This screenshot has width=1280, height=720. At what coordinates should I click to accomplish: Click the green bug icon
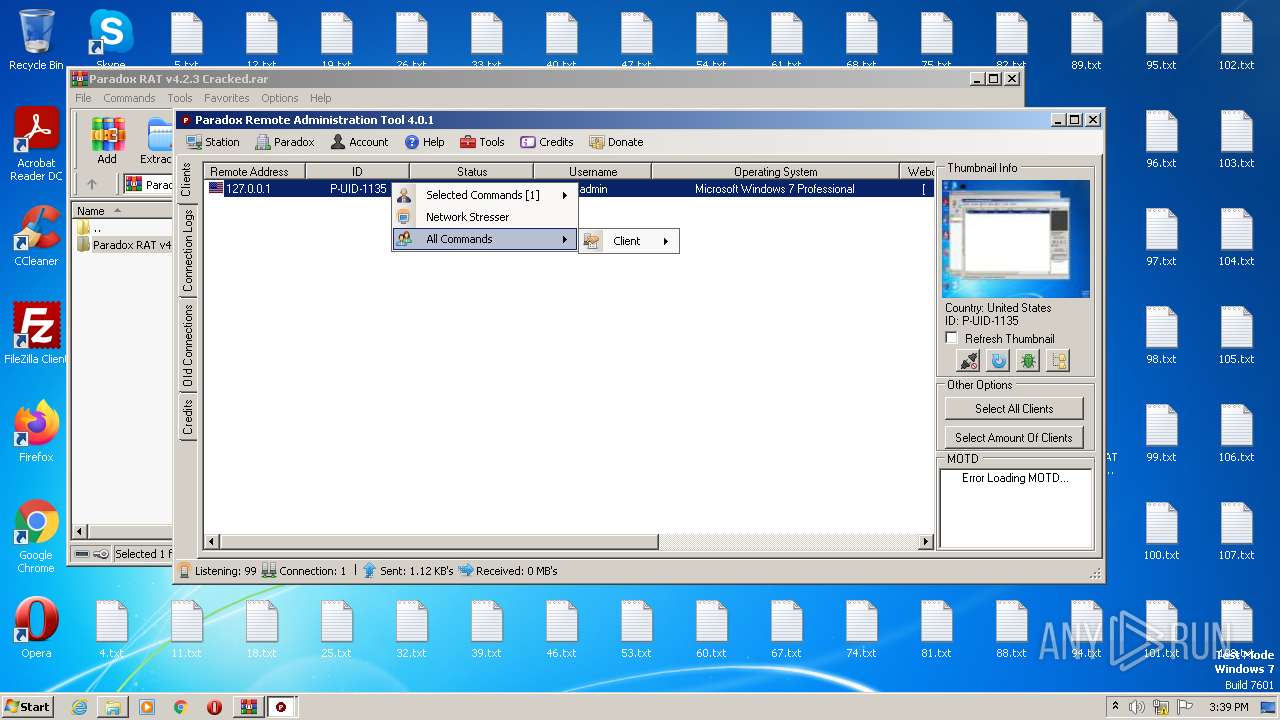(x=1028, y=361)
